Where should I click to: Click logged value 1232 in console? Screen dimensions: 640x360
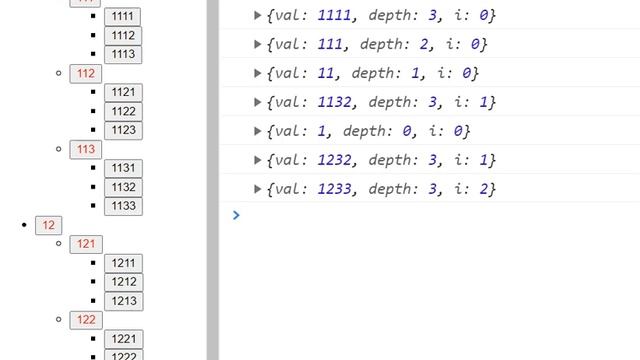click(334, 160)
